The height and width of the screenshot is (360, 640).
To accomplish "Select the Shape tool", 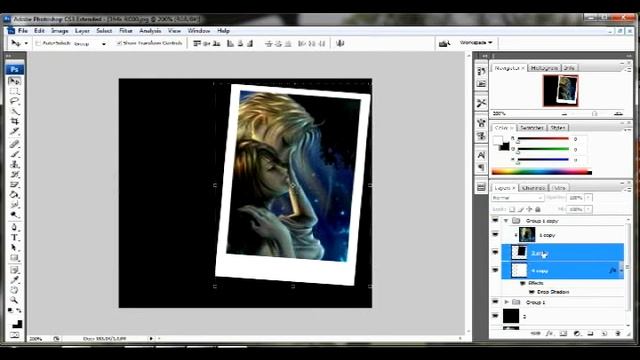I will 14,258.
